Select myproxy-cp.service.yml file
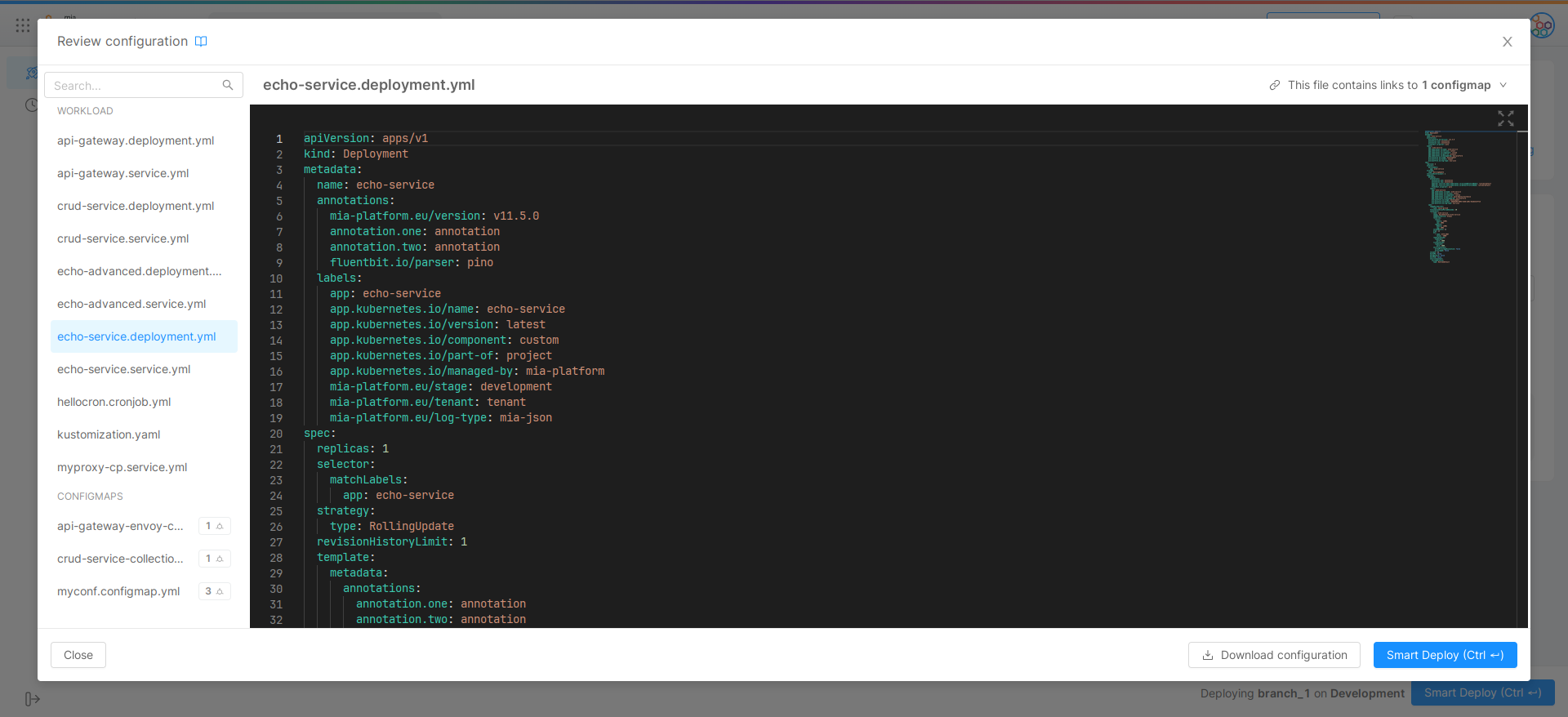 122,467
